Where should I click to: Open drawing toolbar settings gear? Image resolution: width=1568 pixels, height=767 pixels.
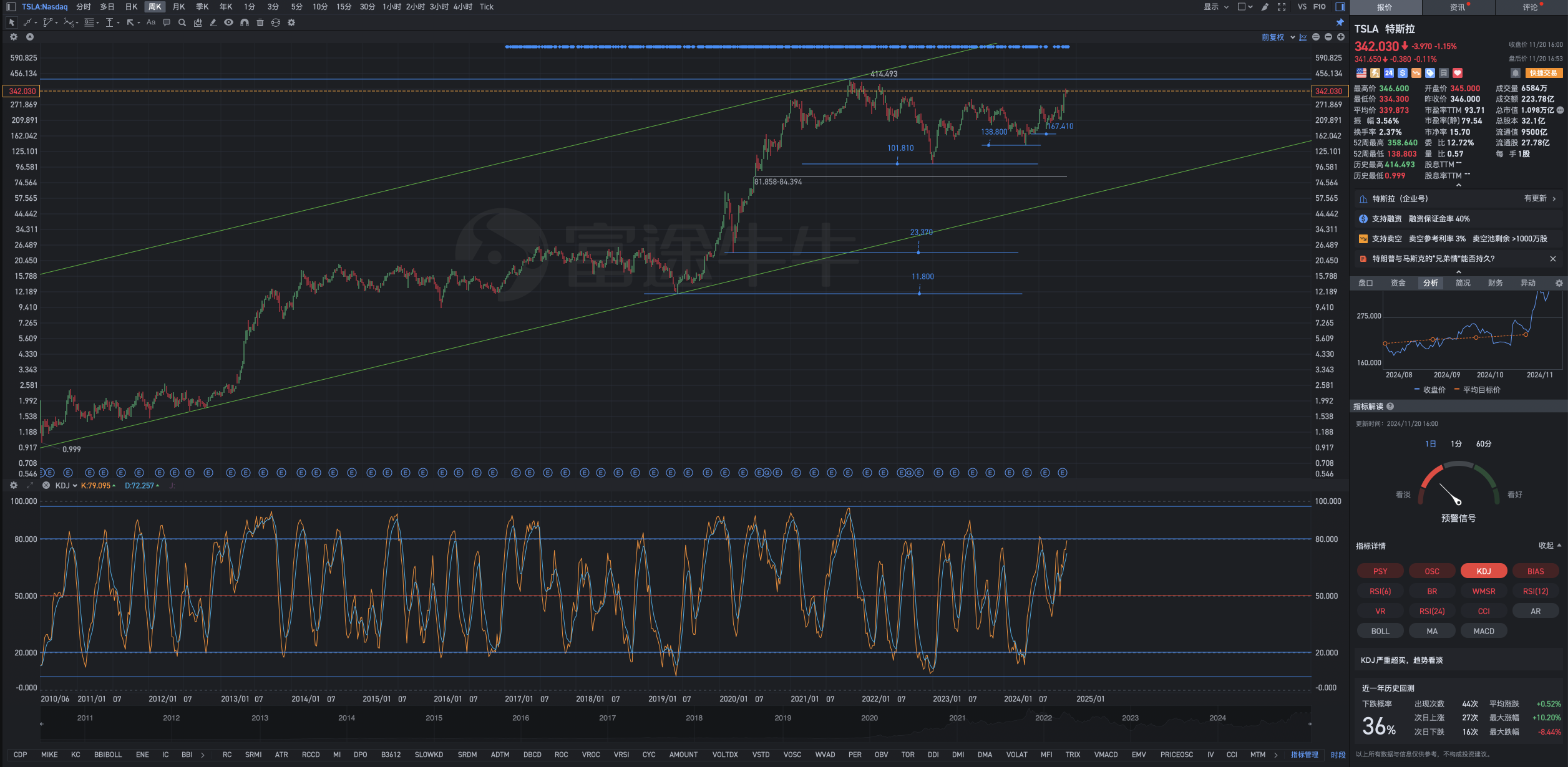[x=291, y=22]
